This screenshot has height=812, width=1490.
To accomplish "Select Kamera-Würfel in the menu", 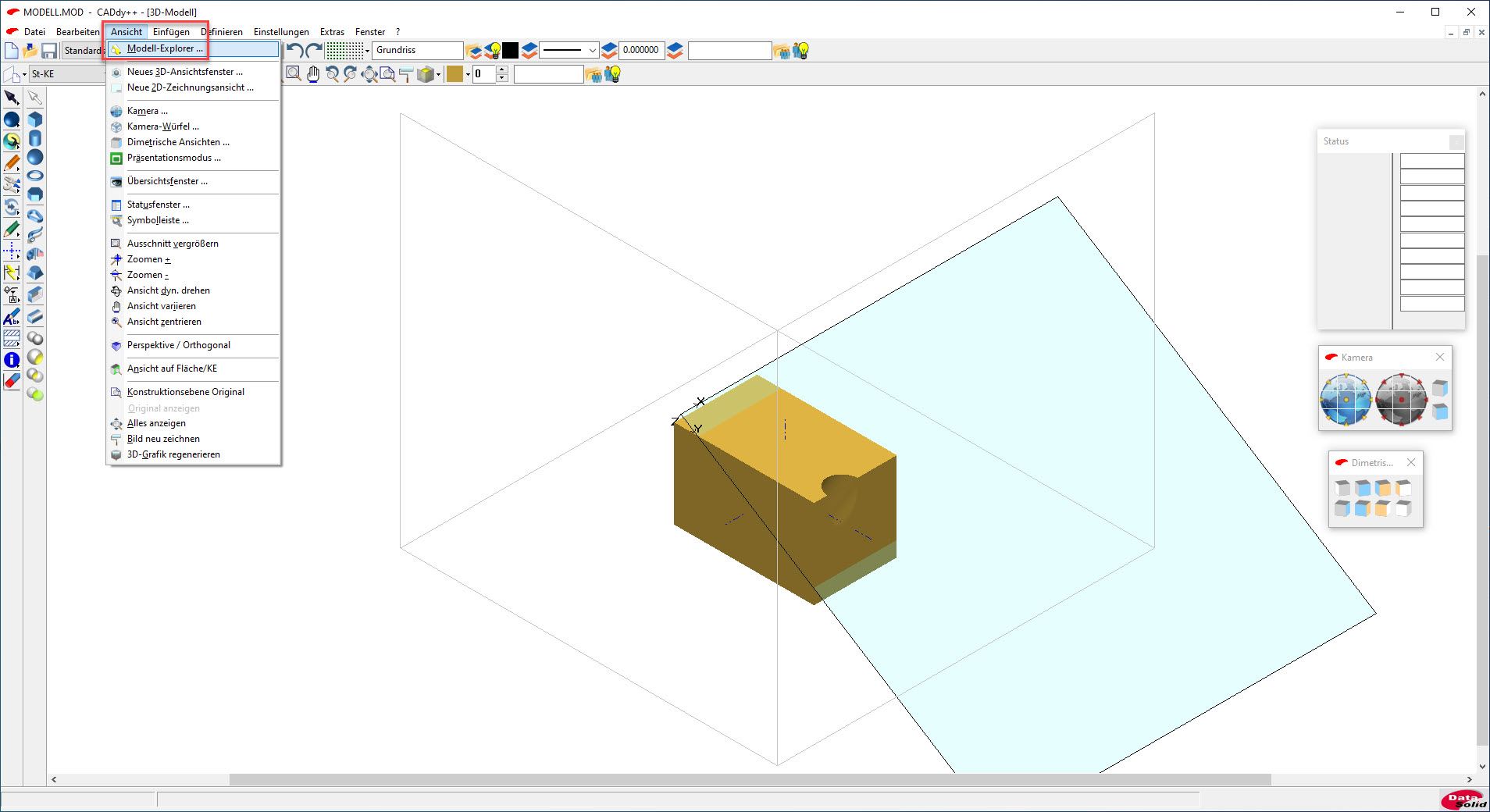I will click(x=193, y=126).
